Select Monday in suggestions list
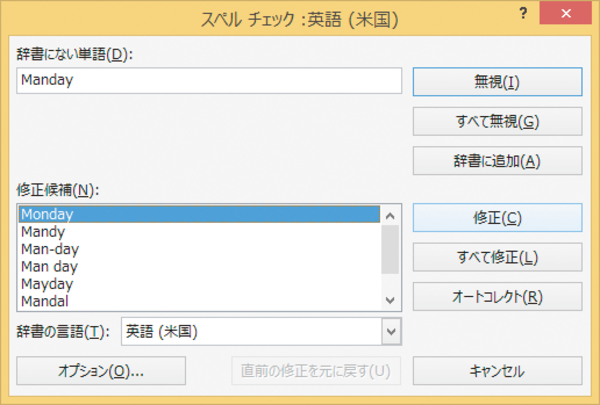 199,214
